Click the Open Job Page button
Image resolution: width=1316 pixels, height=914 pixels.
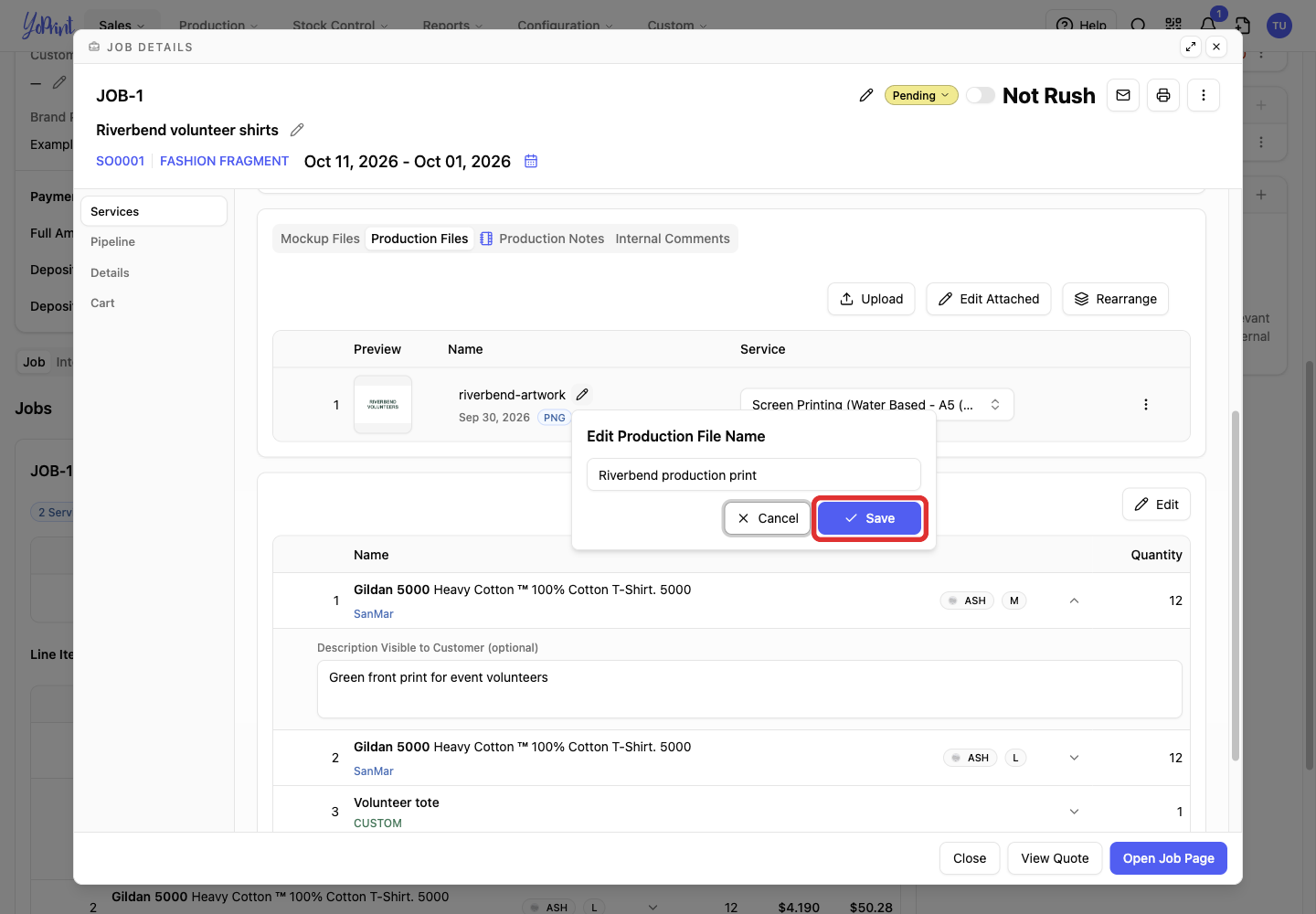tap(1168, 858)
